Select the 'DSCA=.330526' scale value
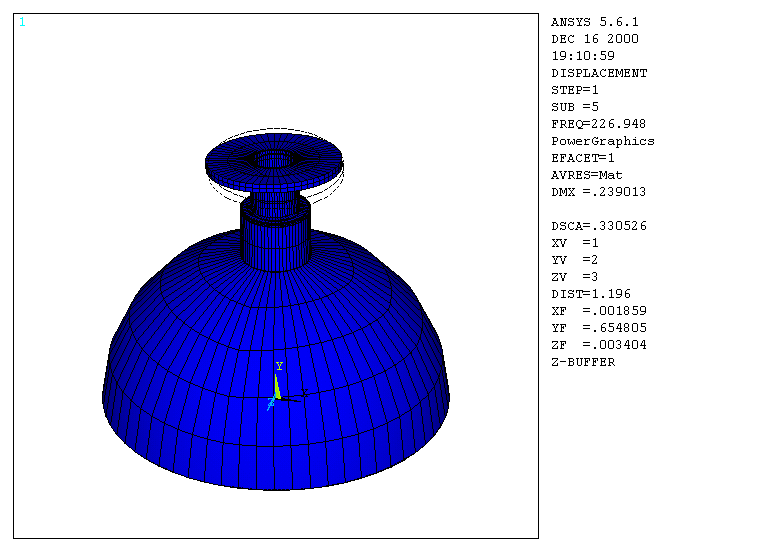This screenshot has width=764, height=552. (x=599, y=226)
